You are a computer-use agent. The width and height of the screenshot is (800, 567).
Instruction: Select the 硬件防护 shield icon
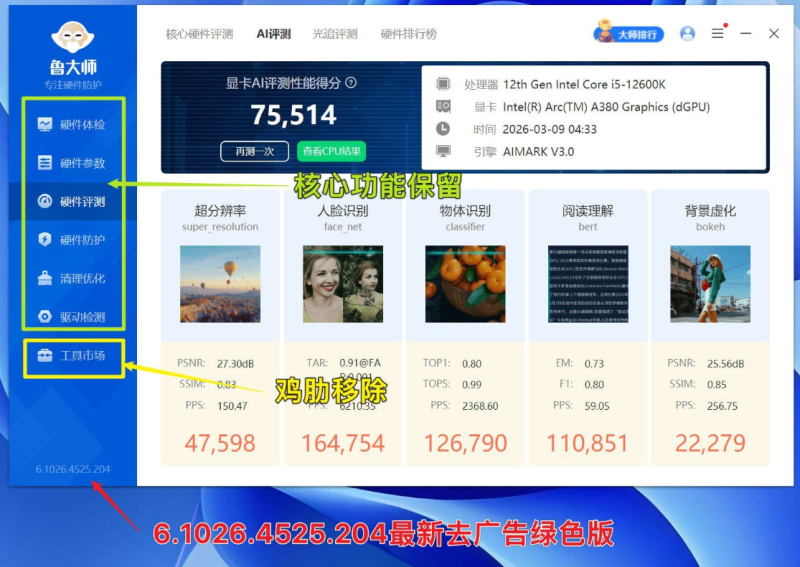(x=45, y=240)
